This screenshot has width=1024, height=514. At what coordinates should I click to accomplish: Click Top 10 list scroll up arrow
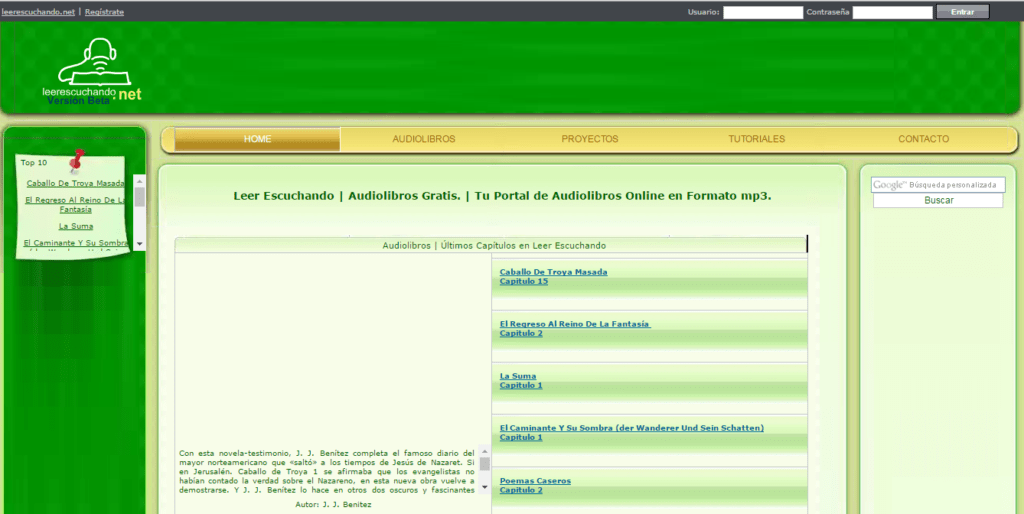(x=140, y=181)
